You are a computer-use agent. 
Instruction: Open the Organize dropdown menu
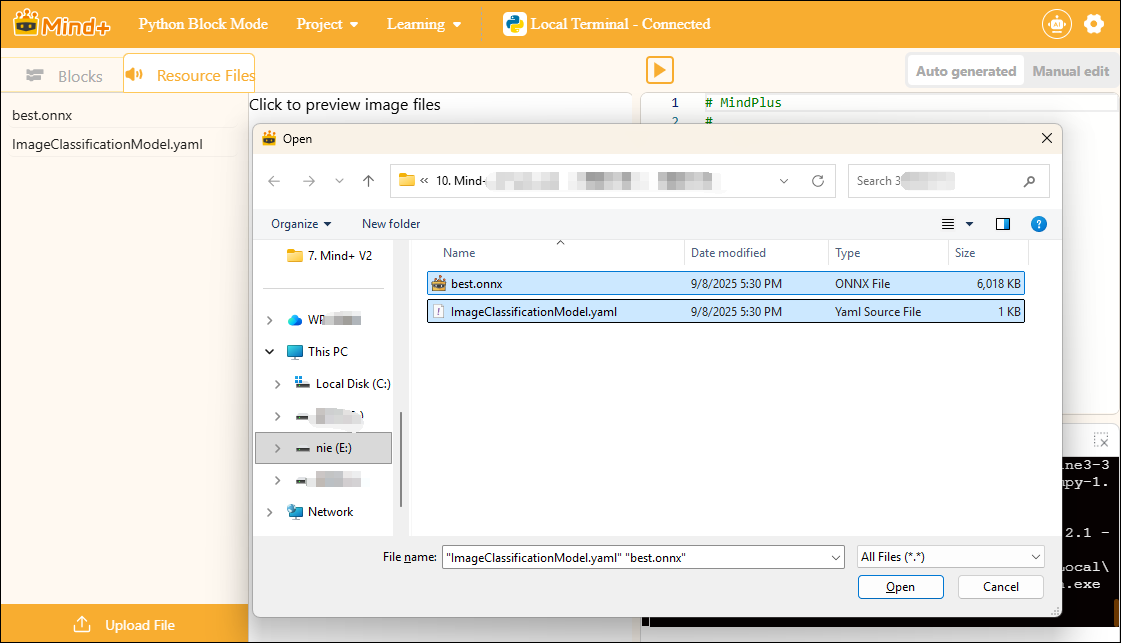[x=301, y=224]
